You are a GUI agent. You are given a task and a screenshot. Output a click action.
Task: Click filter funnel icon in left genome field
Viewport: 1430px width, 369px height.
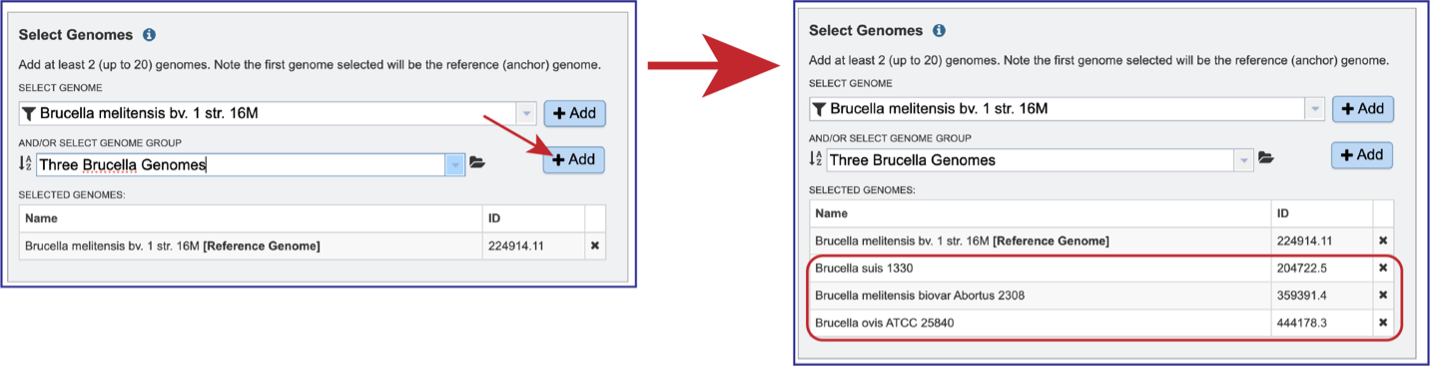29,114
